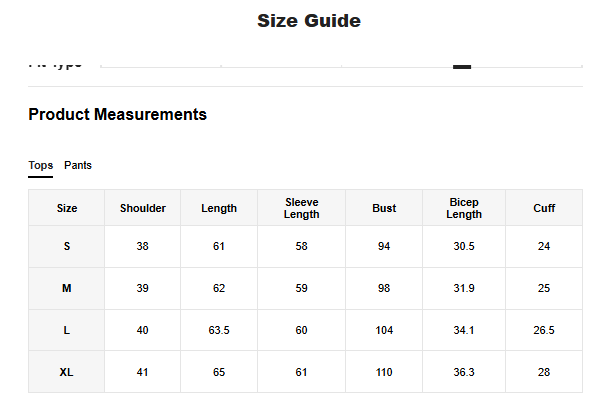Click the 30.5 bicep value for S
605x401 pixels.
point(464,246)
